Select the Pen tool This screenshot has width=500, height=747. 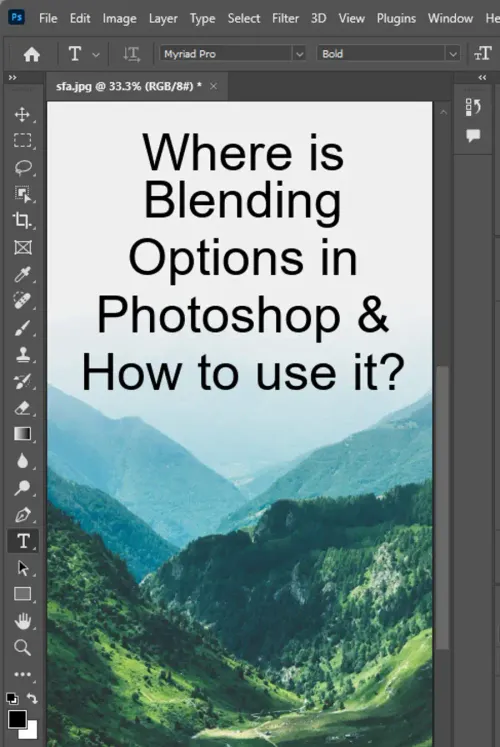click(22, 515)
